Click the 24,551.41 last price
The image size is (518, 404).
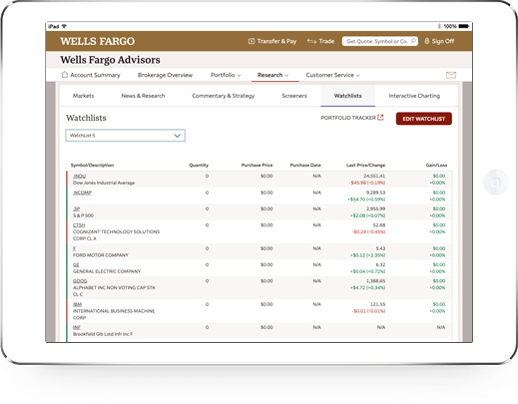(x=374, y=176)
